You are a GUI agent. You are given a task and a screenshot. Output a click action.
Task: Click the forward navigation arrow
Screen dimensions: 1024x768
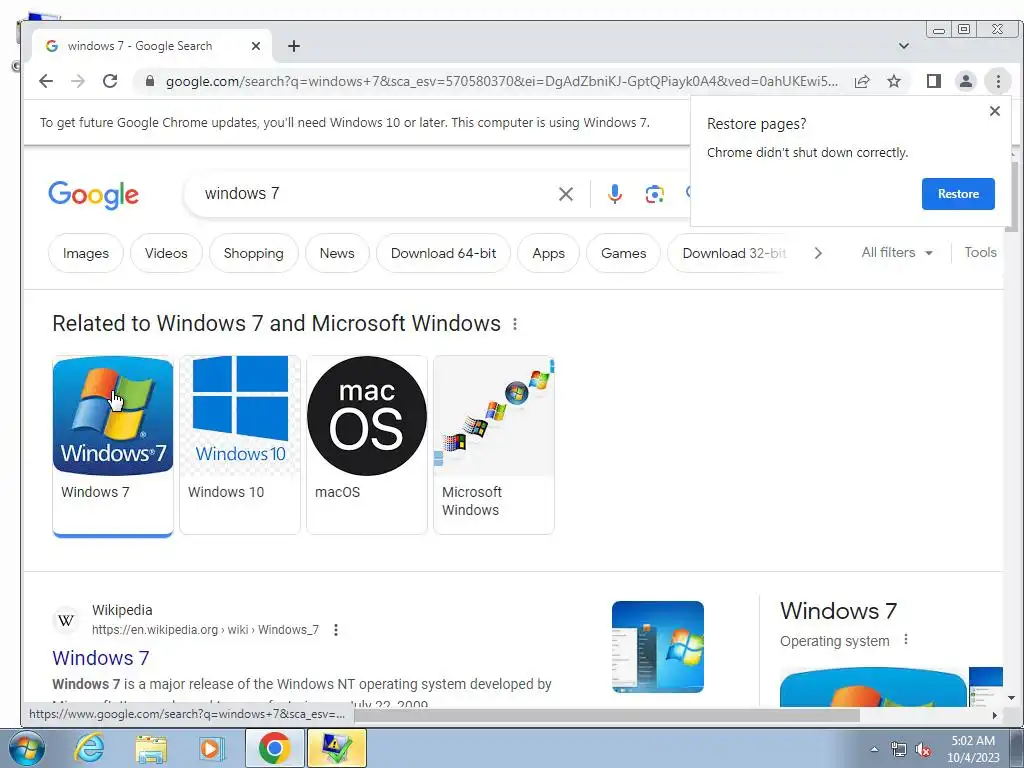(x=78, y=81)
